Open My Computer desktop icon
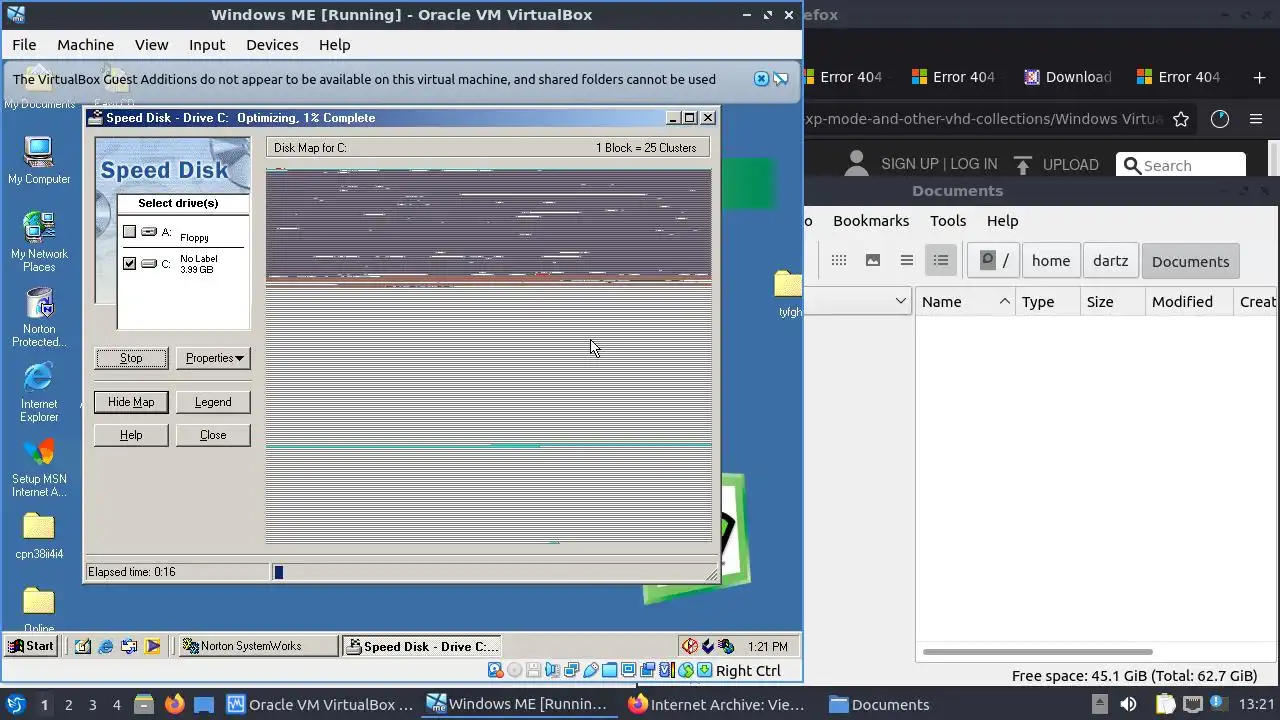The image size is (1280, 720). click(x=39, y=159)
